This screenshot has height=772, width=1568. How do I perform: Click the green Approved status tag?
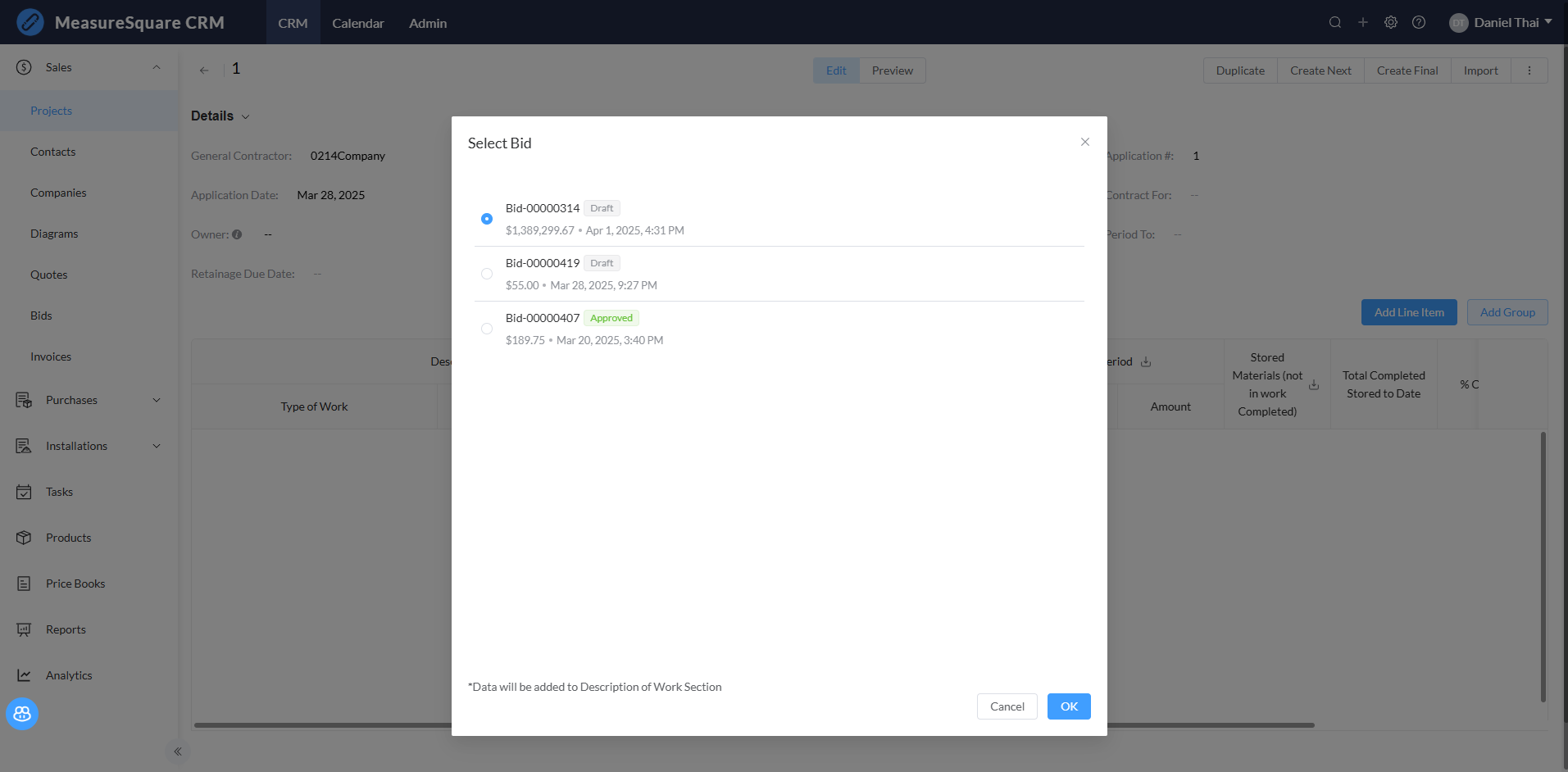(611, 318)
